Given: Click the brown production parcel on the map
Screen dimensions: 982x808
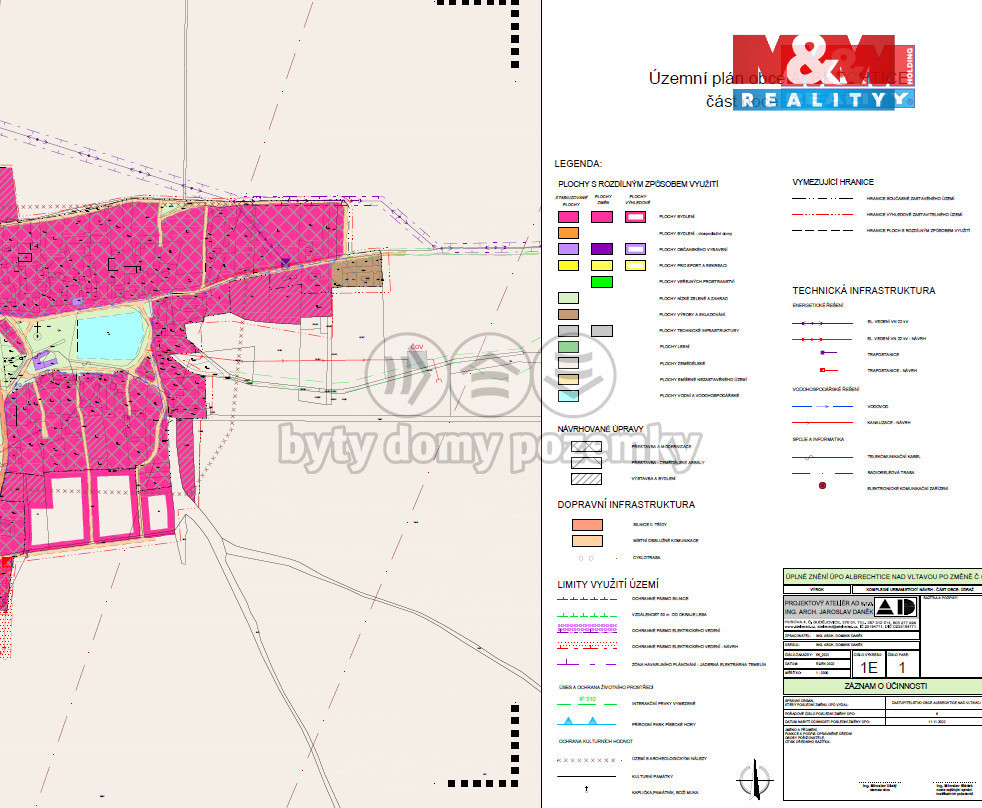Looking at the screenshot, I should tap(358, 271).
